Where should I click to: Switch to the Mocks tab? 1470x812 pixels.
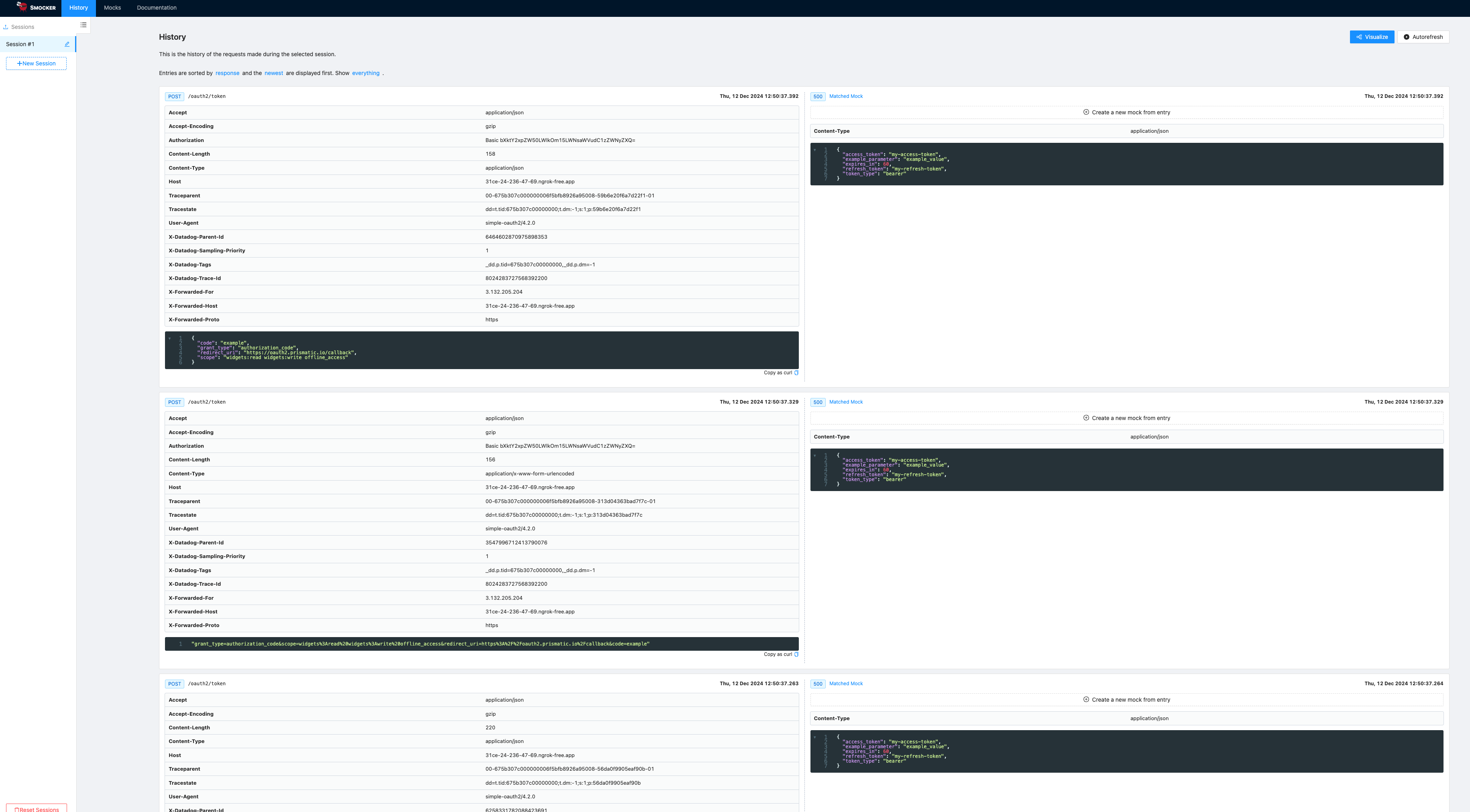tap(112, 8)
